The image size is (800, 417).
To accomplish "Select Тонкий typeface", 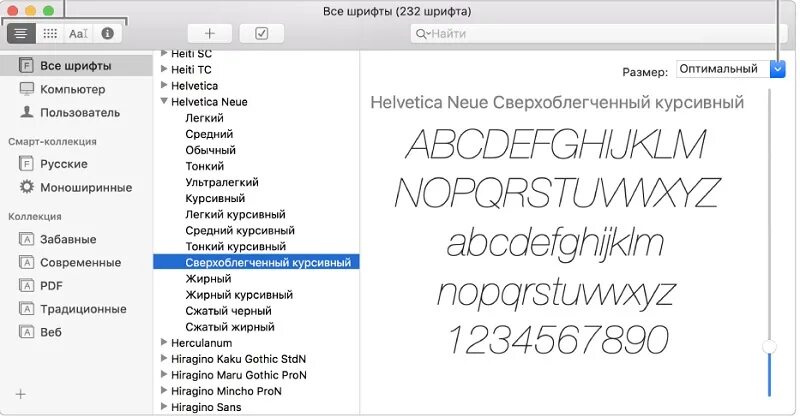I will 205,166.
